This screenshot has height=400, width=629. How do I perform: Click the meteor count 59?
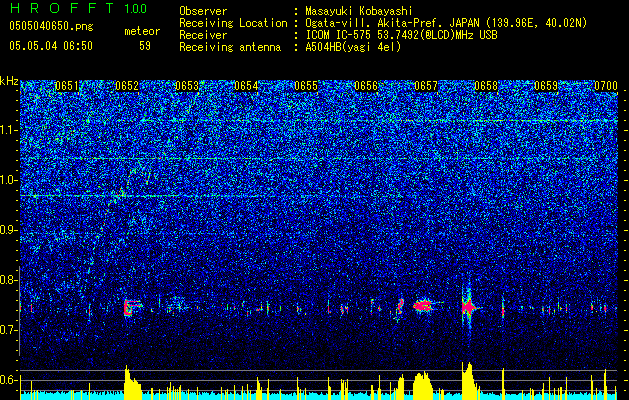tap(145, 46)
